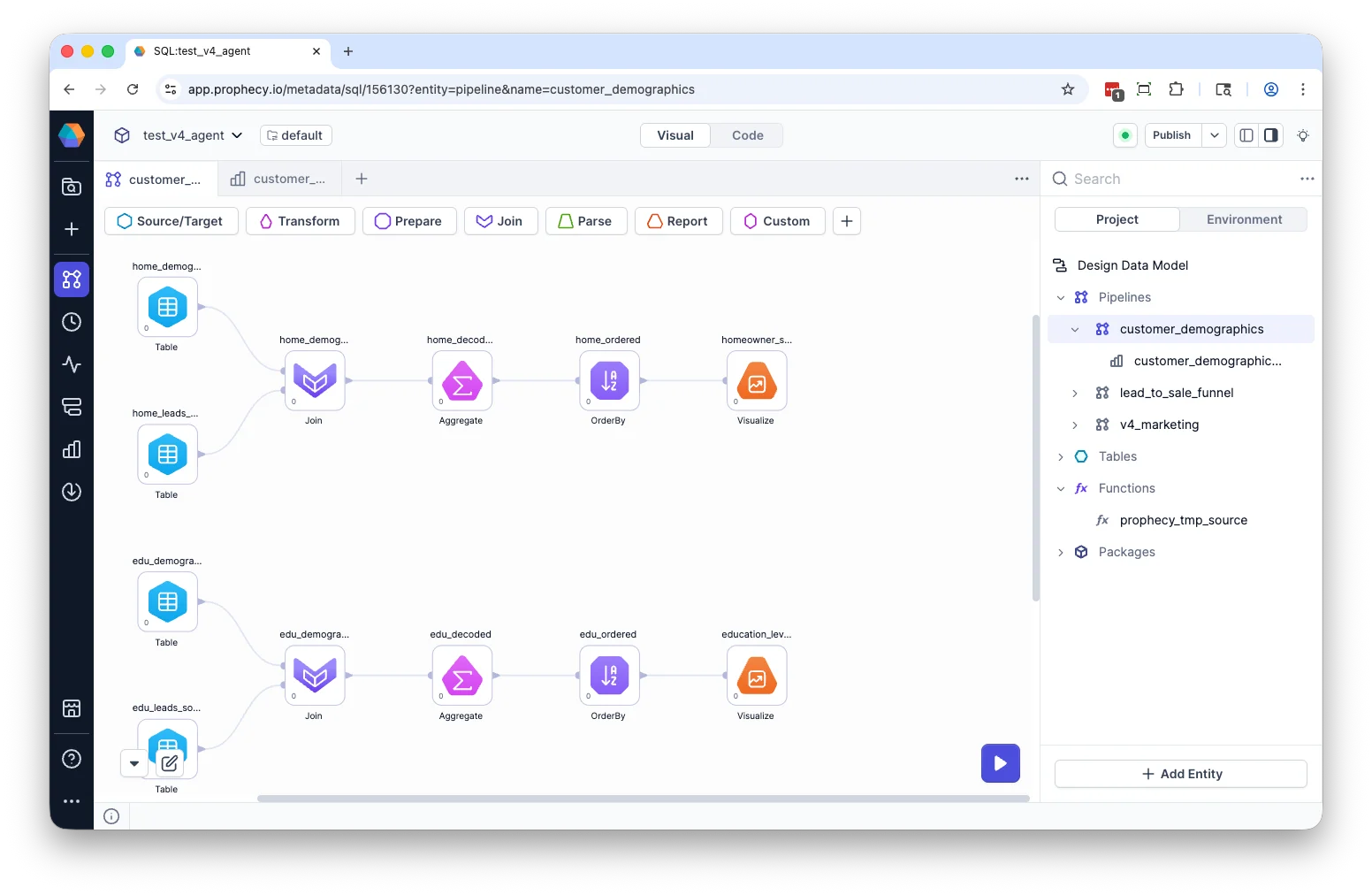Click the sidebar more options ellipsis
The image size is (1372, 895).
[72, 801]
